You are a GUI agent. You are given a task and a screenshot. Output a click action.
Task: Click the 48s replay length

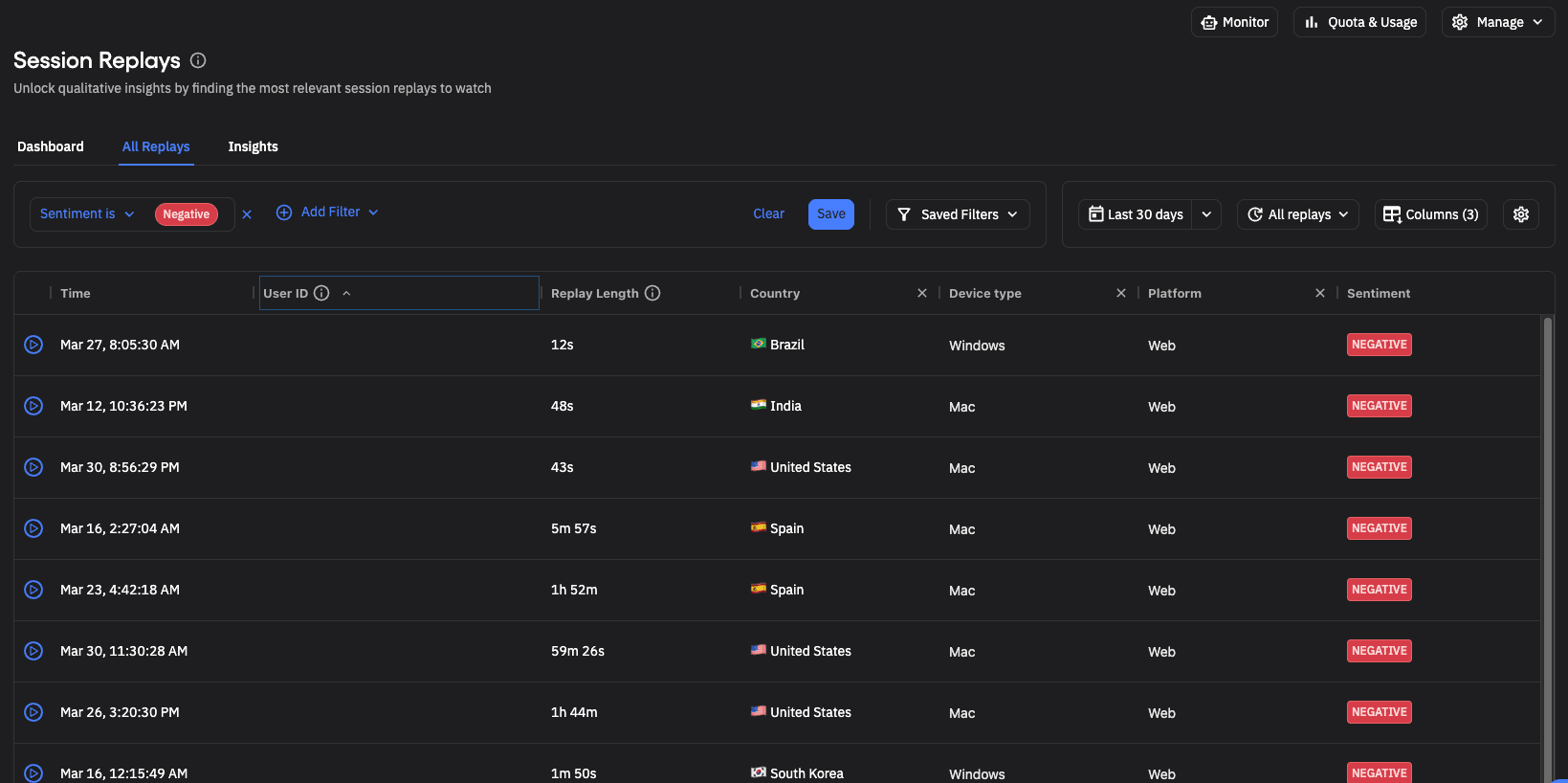point(563,406)
